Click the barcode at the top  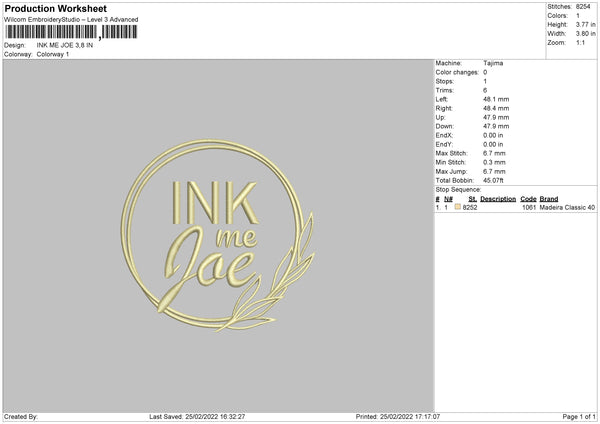pyautogui.click(x=71, y=32)
